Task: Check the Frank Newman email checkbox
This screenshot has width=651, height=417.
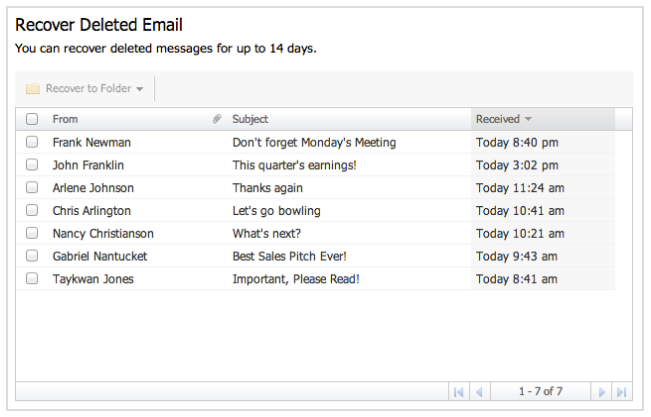Action: coord(32,142)
